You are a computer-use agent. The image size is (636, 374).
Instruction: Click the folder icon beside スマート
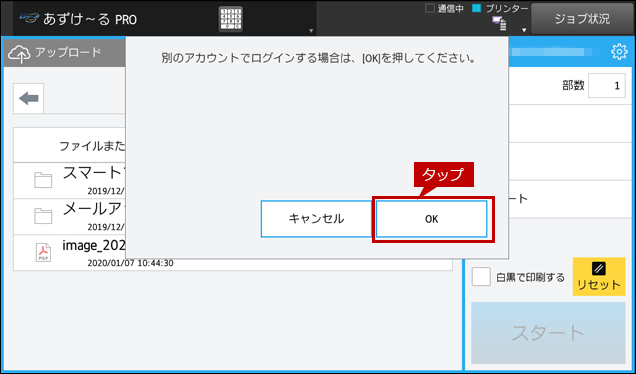point(43,181)
